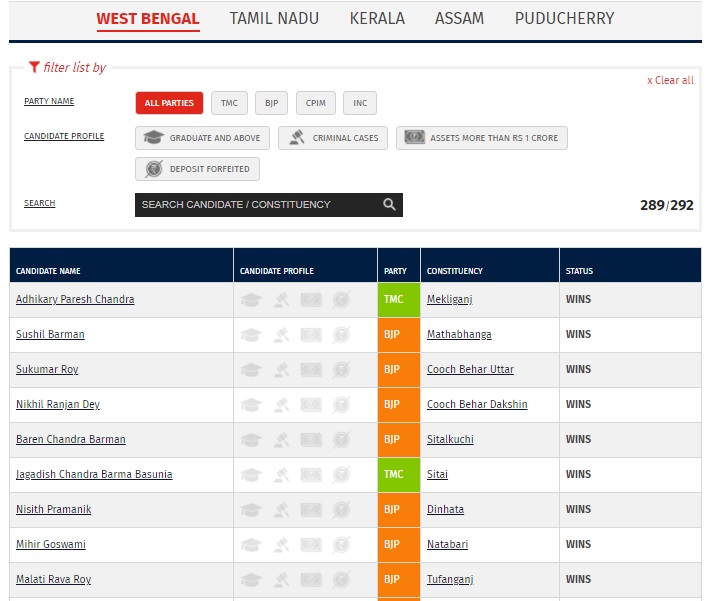
Task: Select the Kerala tab
Action: click(377, 19)
